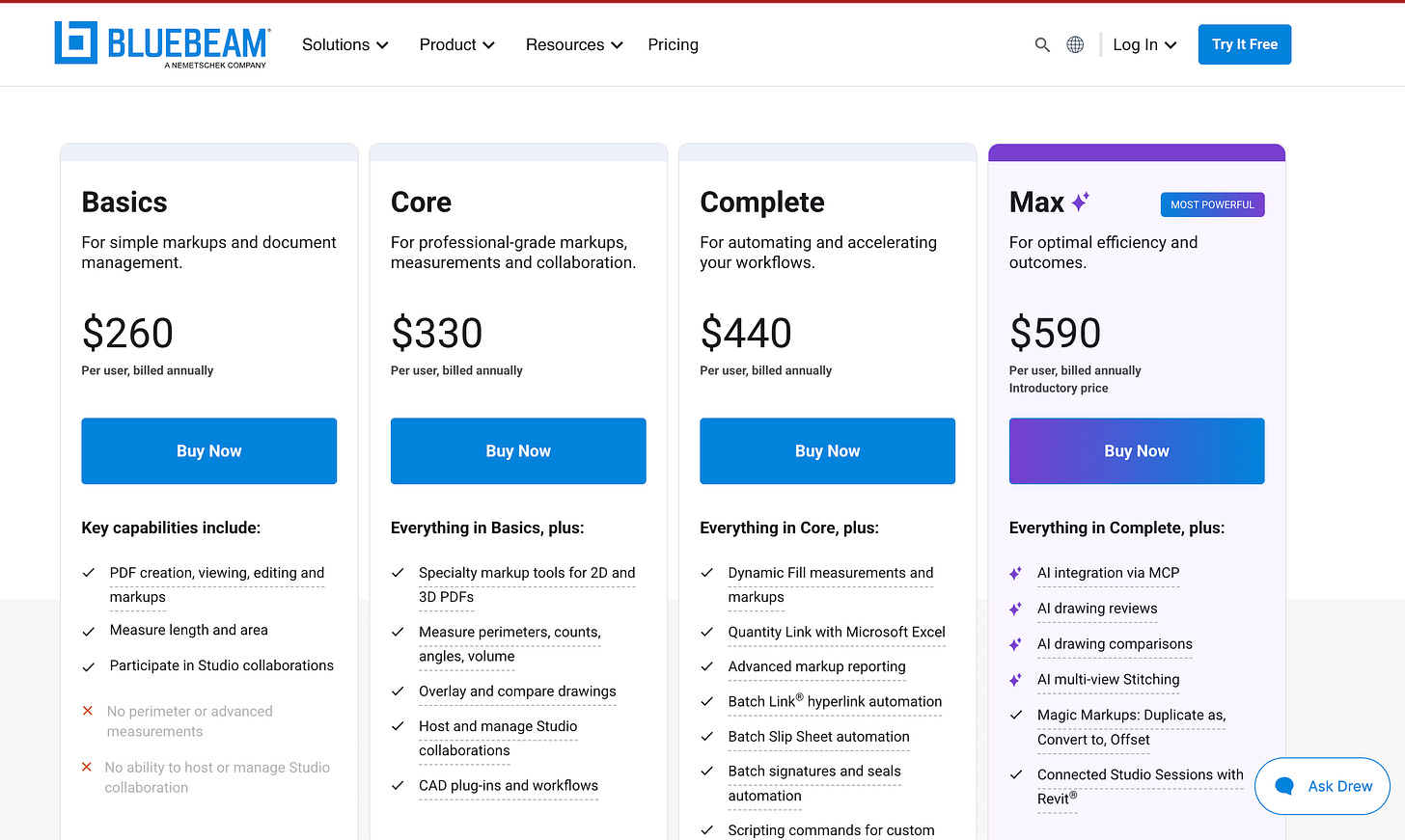Click sparkle icon next to AI drawing reviews
Viewport: 1405px width, 840px height.
pyautogui.click(x=1015, y=609)
